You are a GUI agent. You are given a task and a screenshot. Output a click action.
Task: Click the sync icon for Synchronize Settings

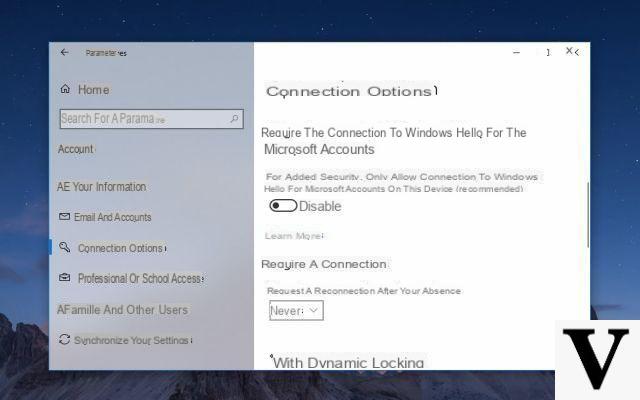click(64, 340)
